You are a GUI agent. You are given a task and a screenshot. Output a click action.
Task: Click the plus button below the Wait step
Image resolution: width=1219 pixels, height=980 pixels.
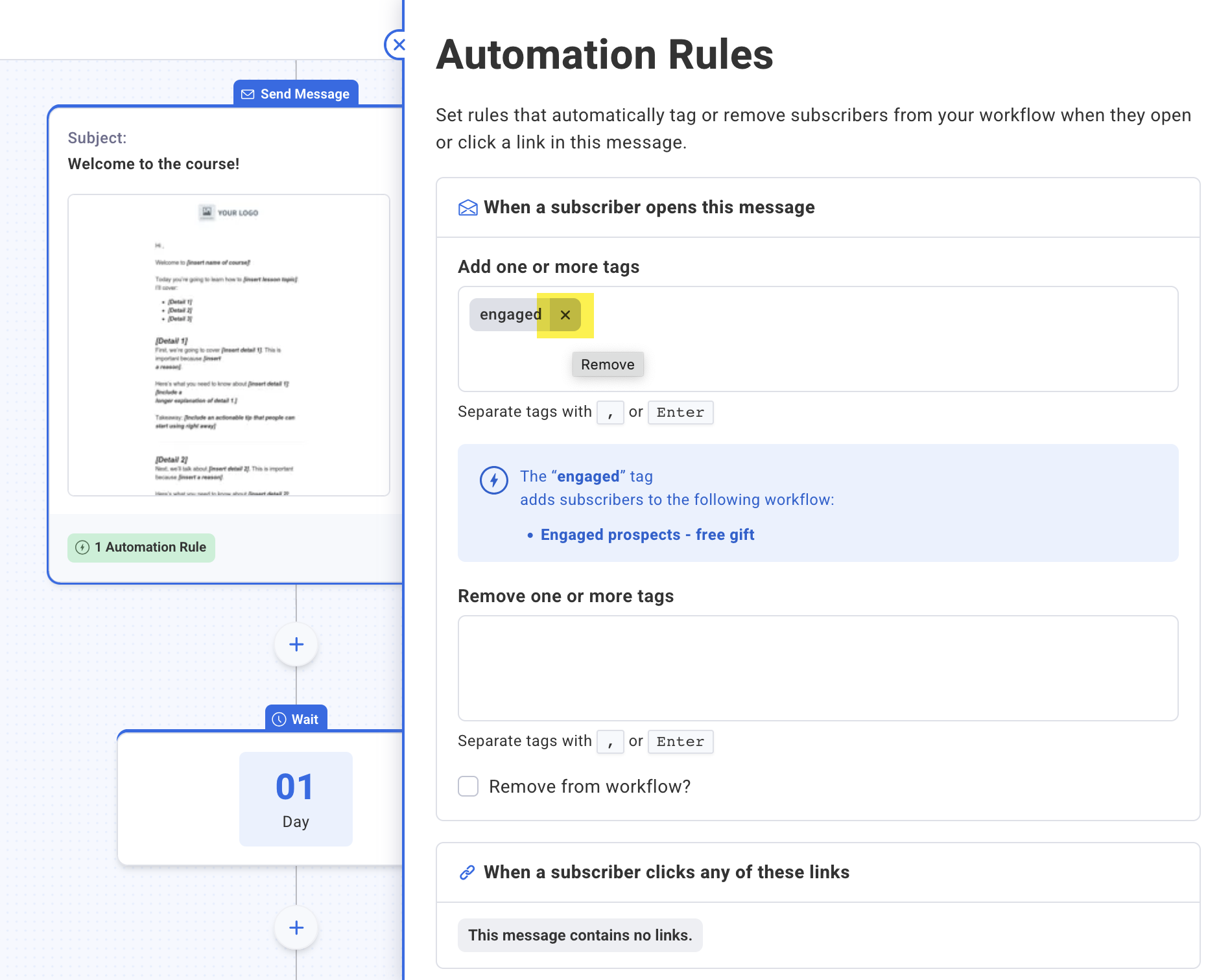pyautogui.click(x=296, y=927)
